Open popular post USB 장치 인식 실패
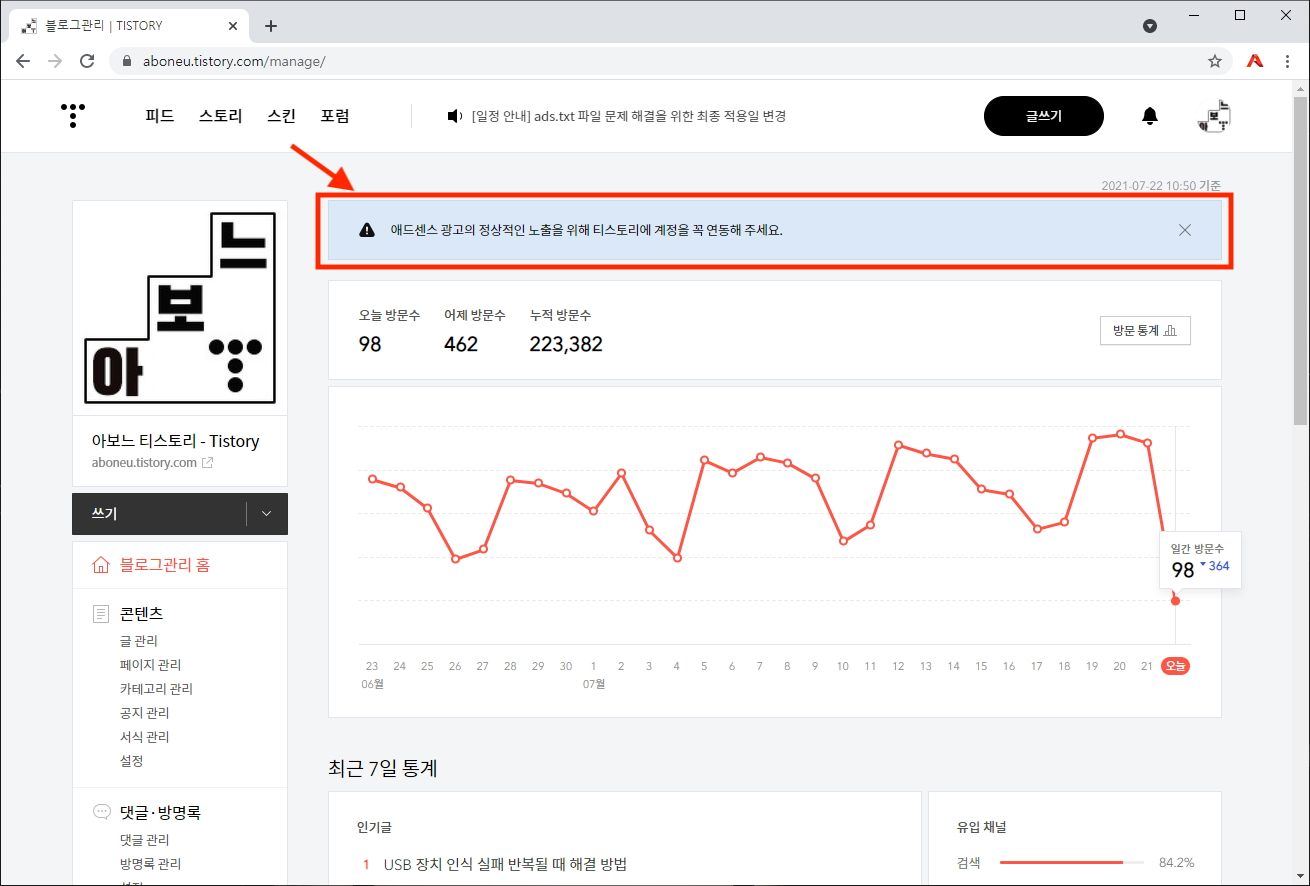1310x886 pixels. 505,864
